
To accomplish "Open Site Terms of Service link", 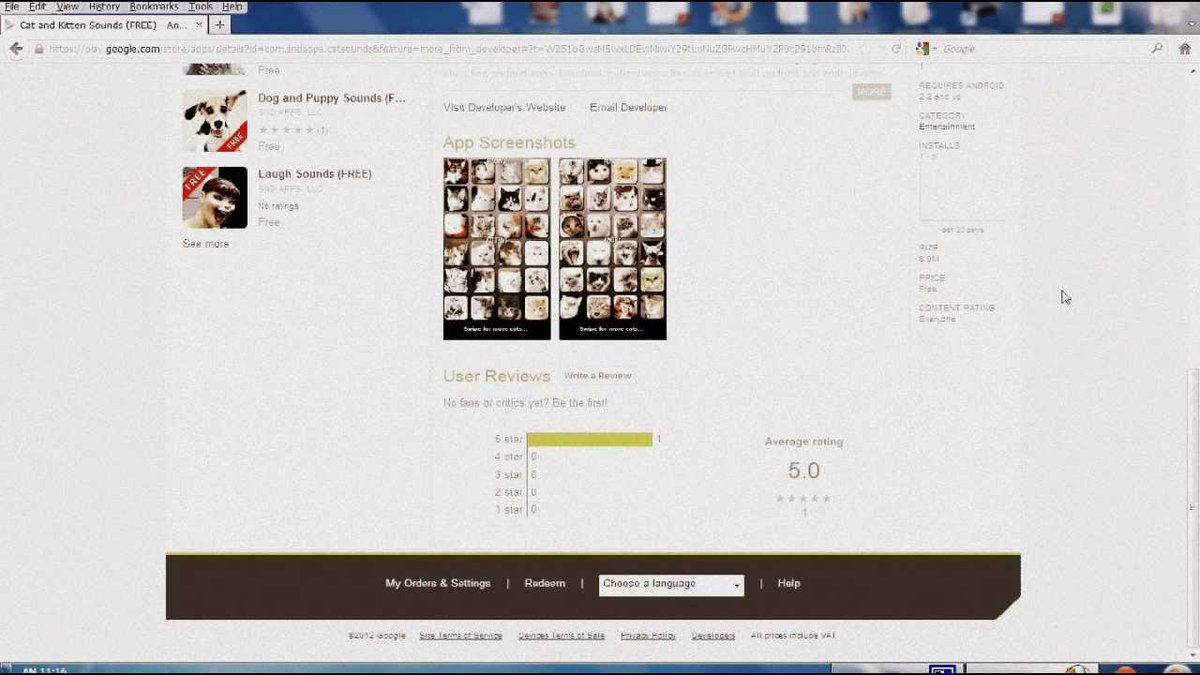I will (x=461, y=636).
